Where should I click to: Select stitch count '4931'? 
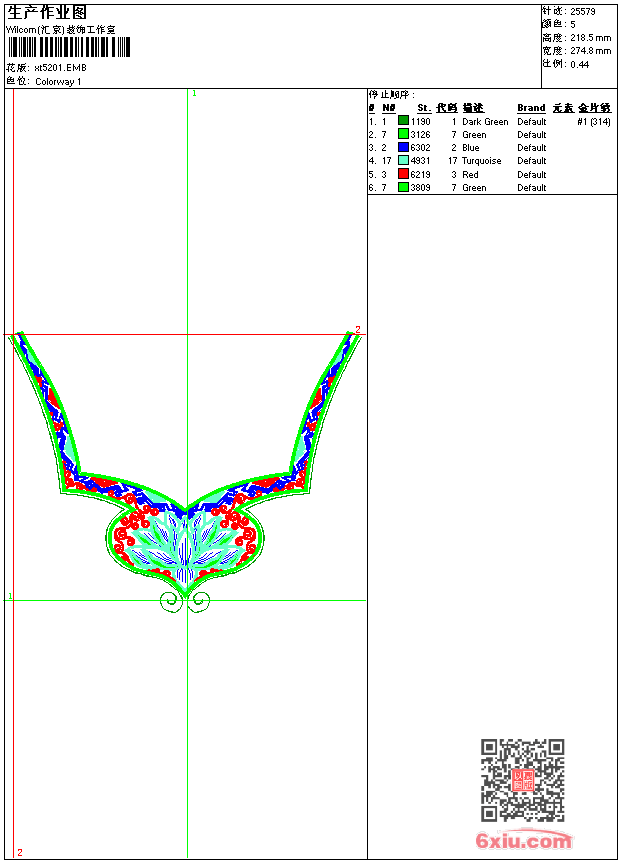tap(420, 161)
